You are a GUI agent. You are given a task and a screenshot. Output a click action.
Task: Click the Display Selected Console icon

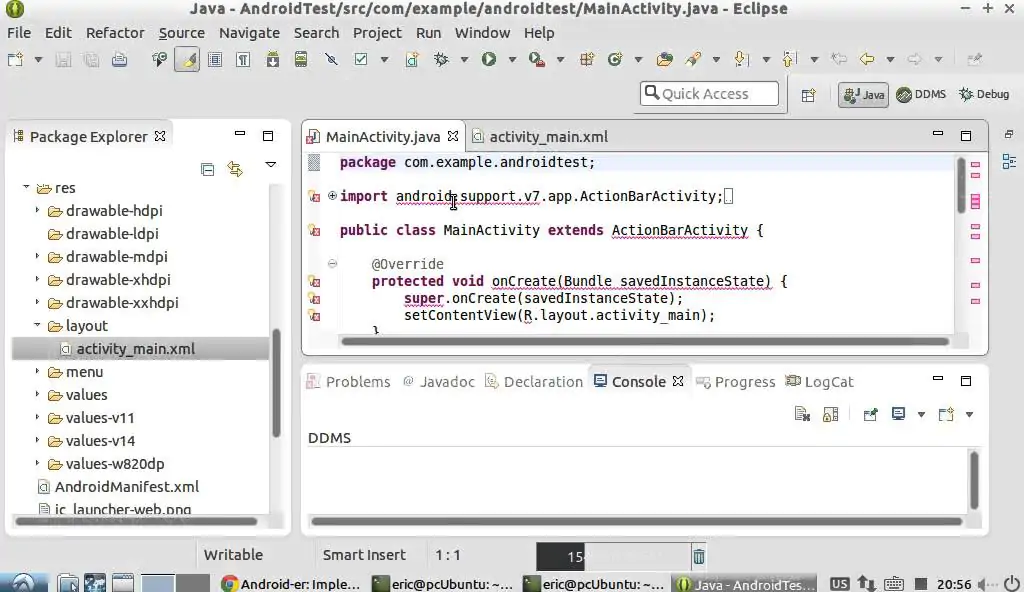(899, 414)
